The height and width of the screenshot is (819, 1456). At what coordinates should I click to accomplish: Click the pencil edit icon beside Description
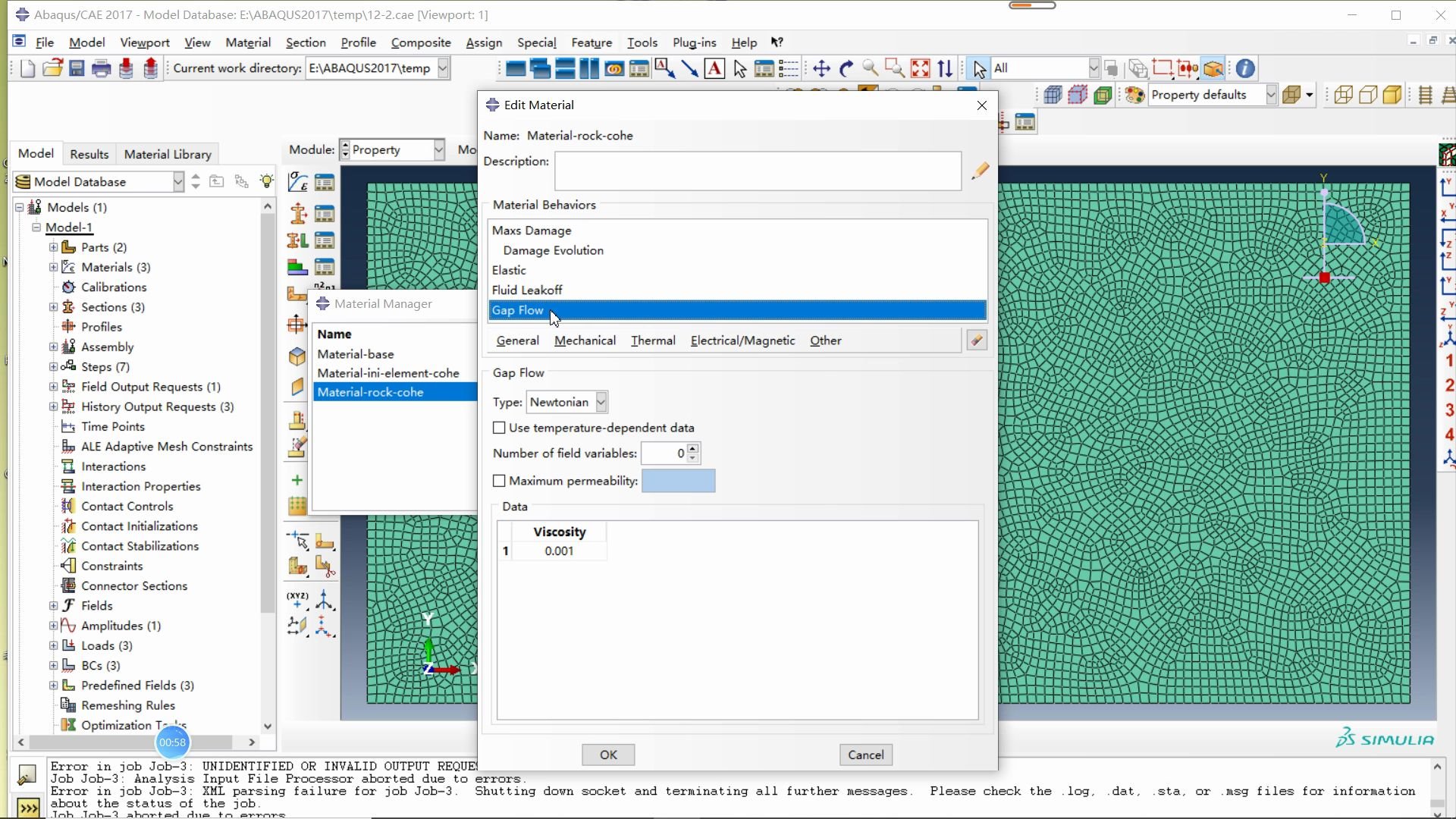point(980,170)
